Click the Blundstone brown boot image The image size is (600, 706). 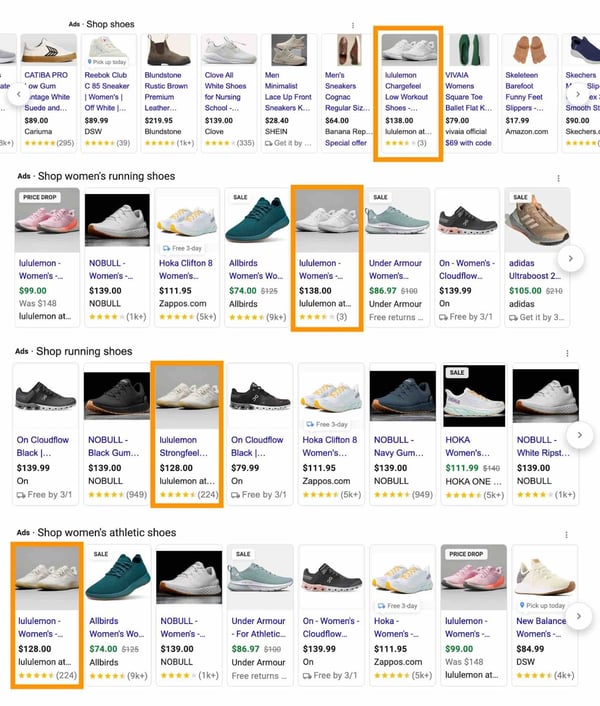click(x=169, y=50)
